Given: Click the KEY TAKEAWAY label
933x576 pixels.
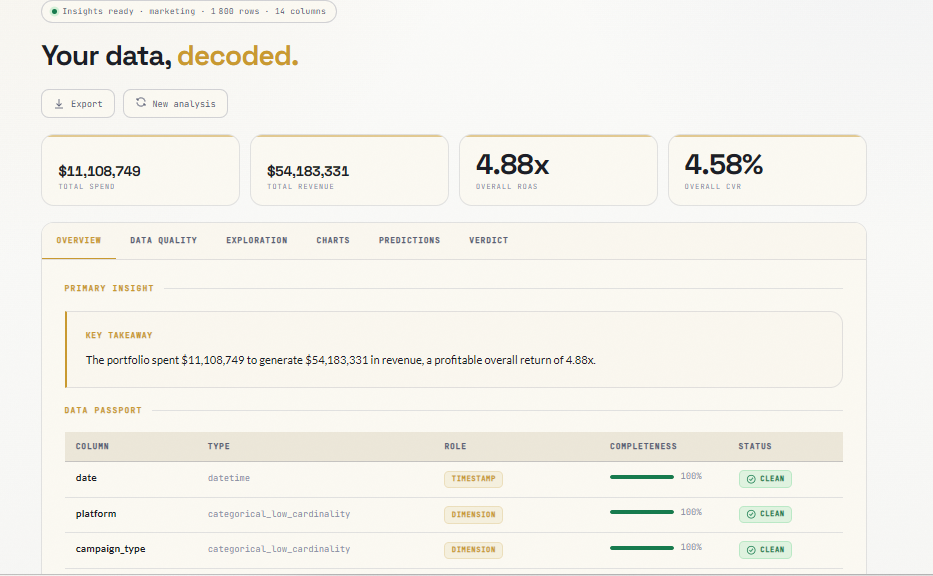Looking at the screenshot, I should tap(119, 336).
